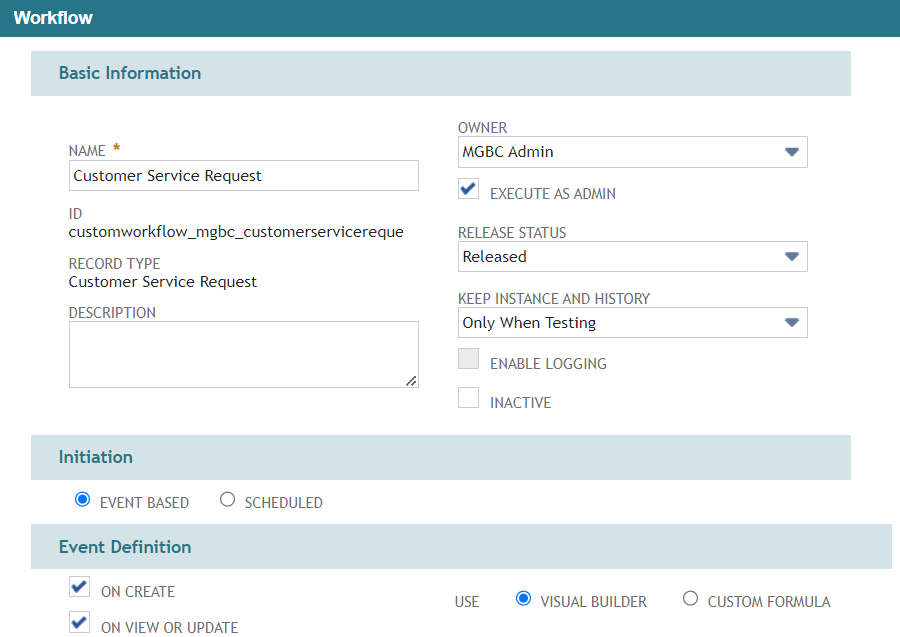Open the Keep Instance And History dropdown

pos(633,323)
